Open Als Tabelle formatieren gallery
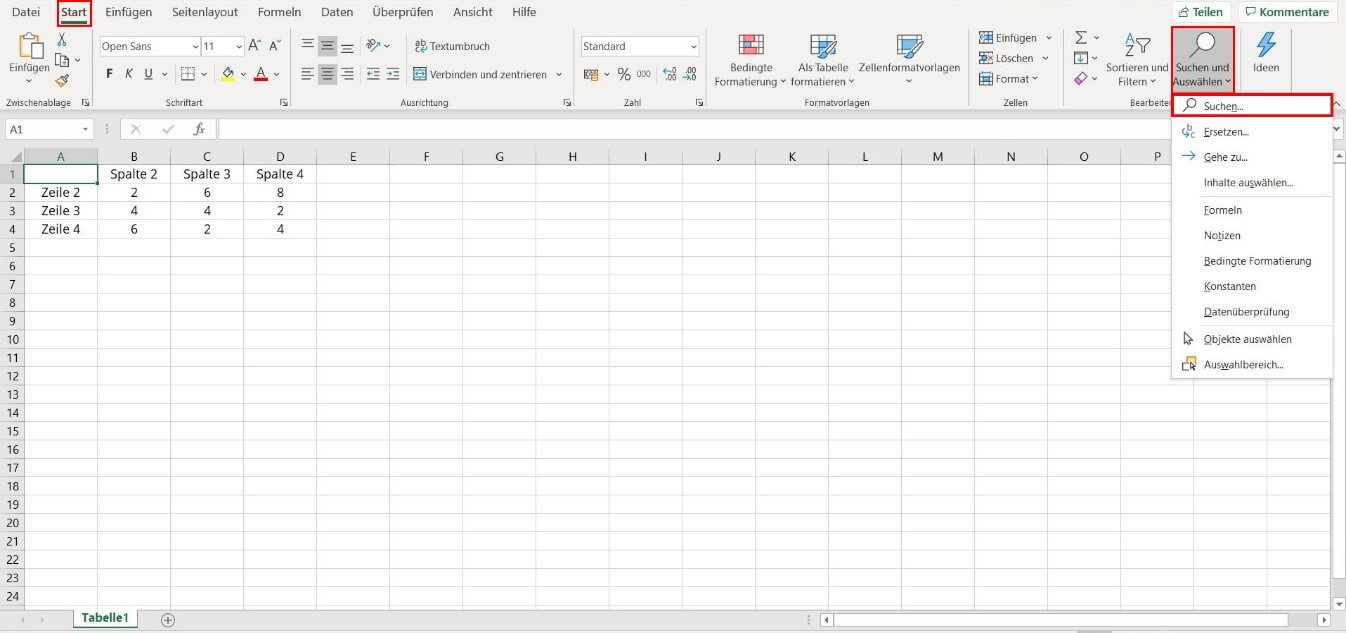1346x633 pixels. 823,60
